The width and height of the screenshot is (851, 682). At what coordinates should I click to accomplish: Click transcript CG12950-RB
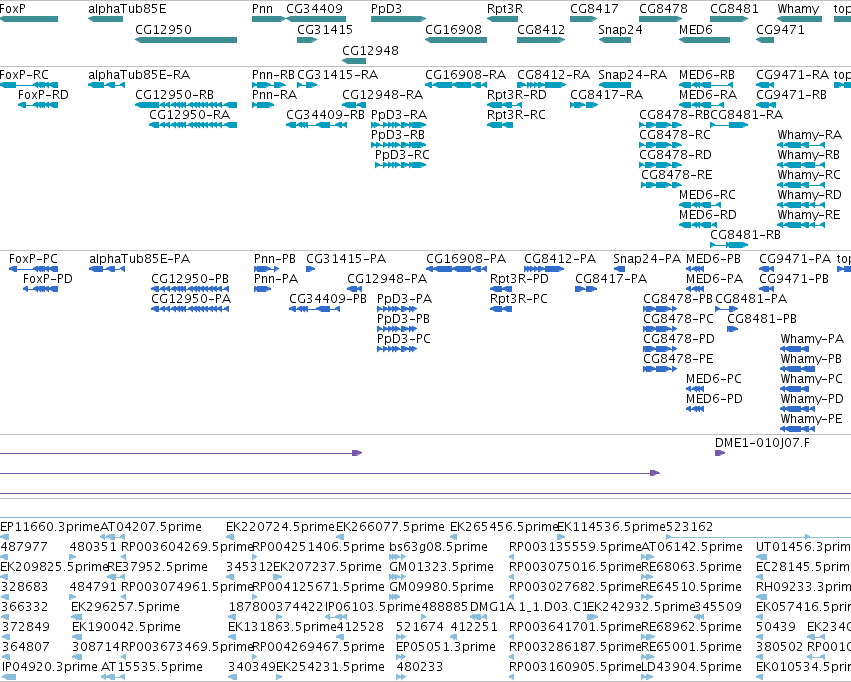(x=174, y=94)
